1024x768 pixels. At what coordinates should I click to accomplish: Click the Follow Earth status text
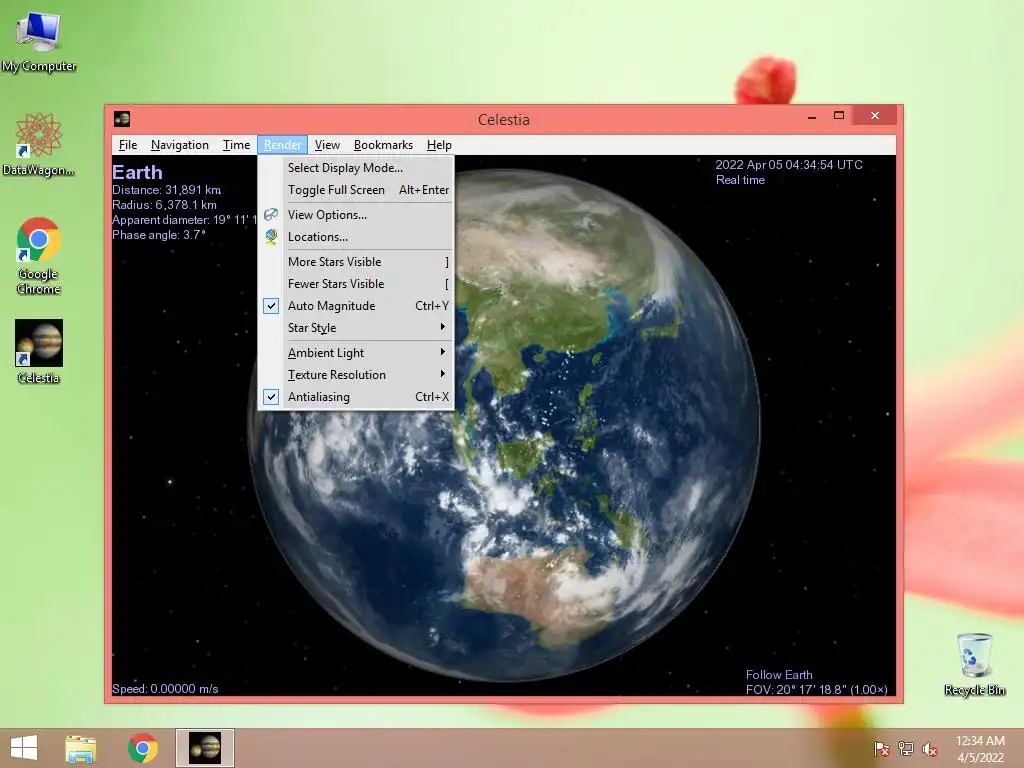[x=779, y=675]
